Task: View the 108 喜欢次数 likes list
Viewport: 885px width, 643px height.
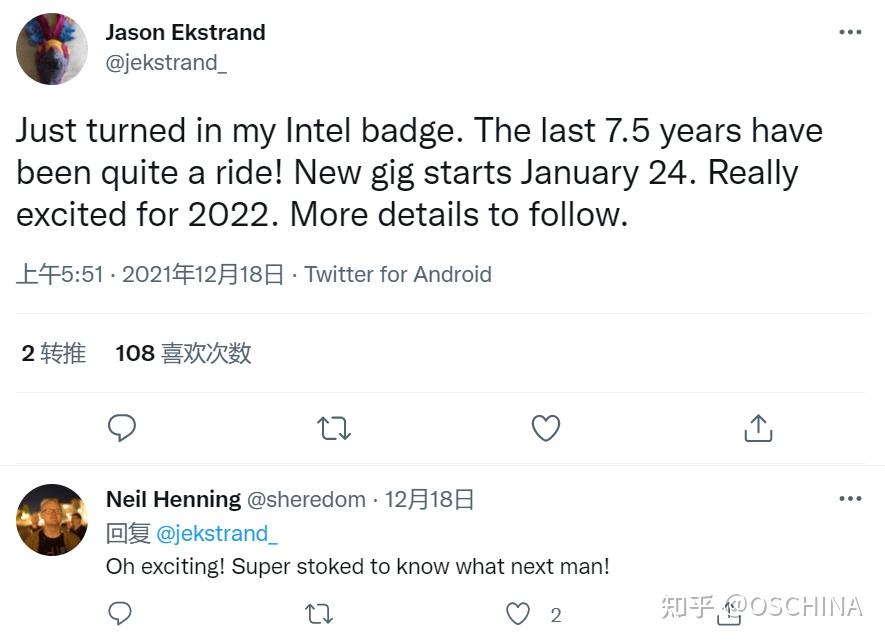Action: coord(183,352)
